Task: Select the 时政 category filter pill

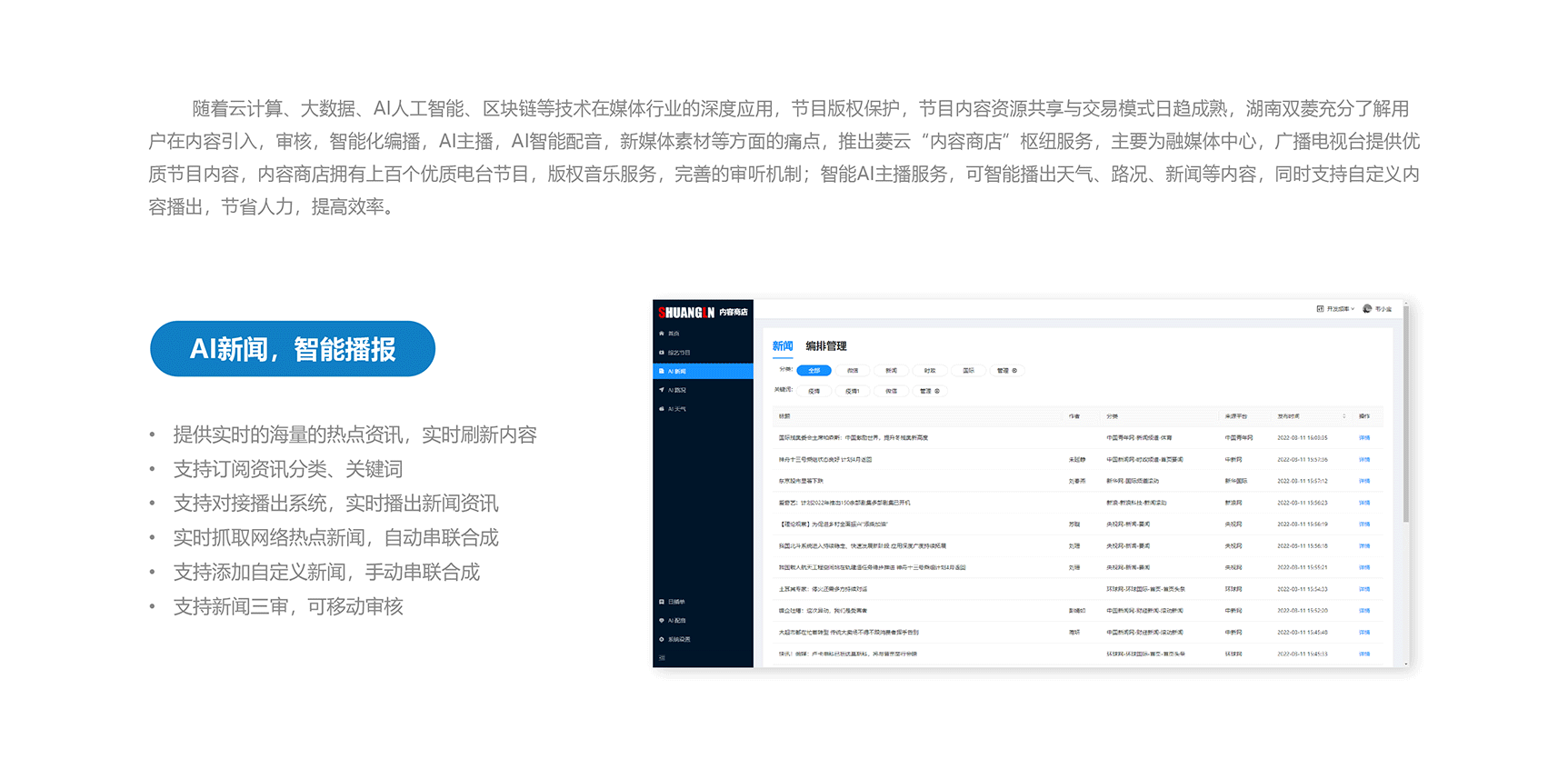Action: pyautogui.click(x=930, y=371)
